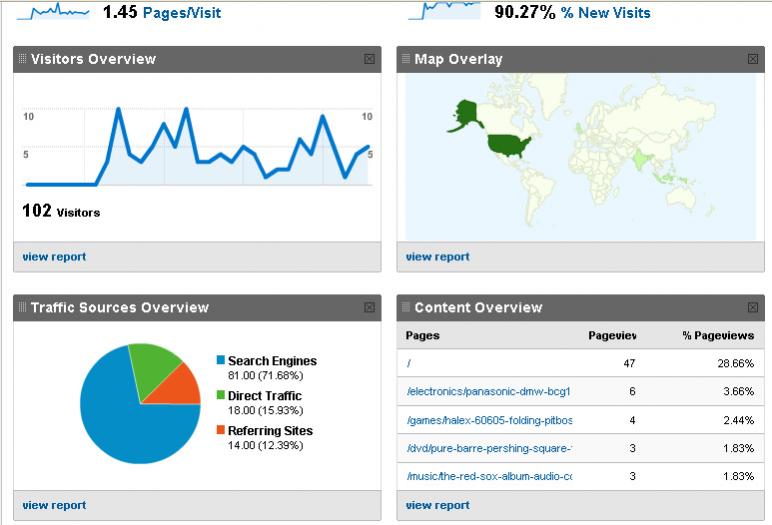Click the United States on the map
This screenshot has height=525, width=772.
pos(508,145)
